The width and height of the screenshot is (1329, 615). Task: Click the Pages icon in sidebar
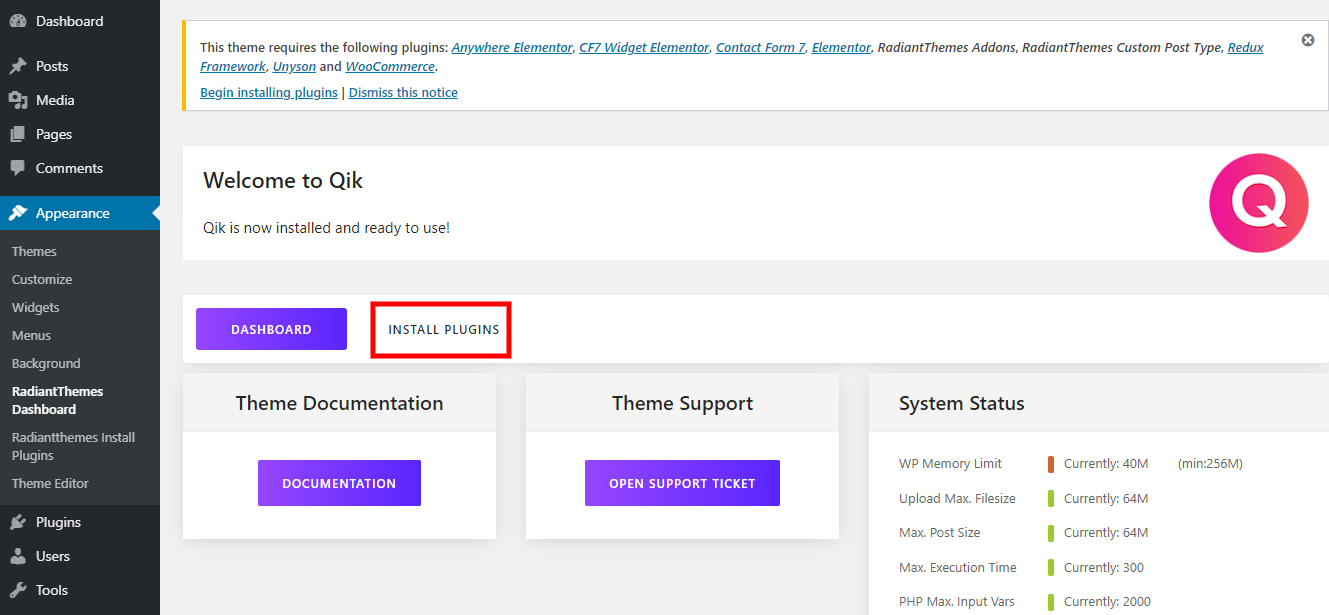tap(18, 134)
